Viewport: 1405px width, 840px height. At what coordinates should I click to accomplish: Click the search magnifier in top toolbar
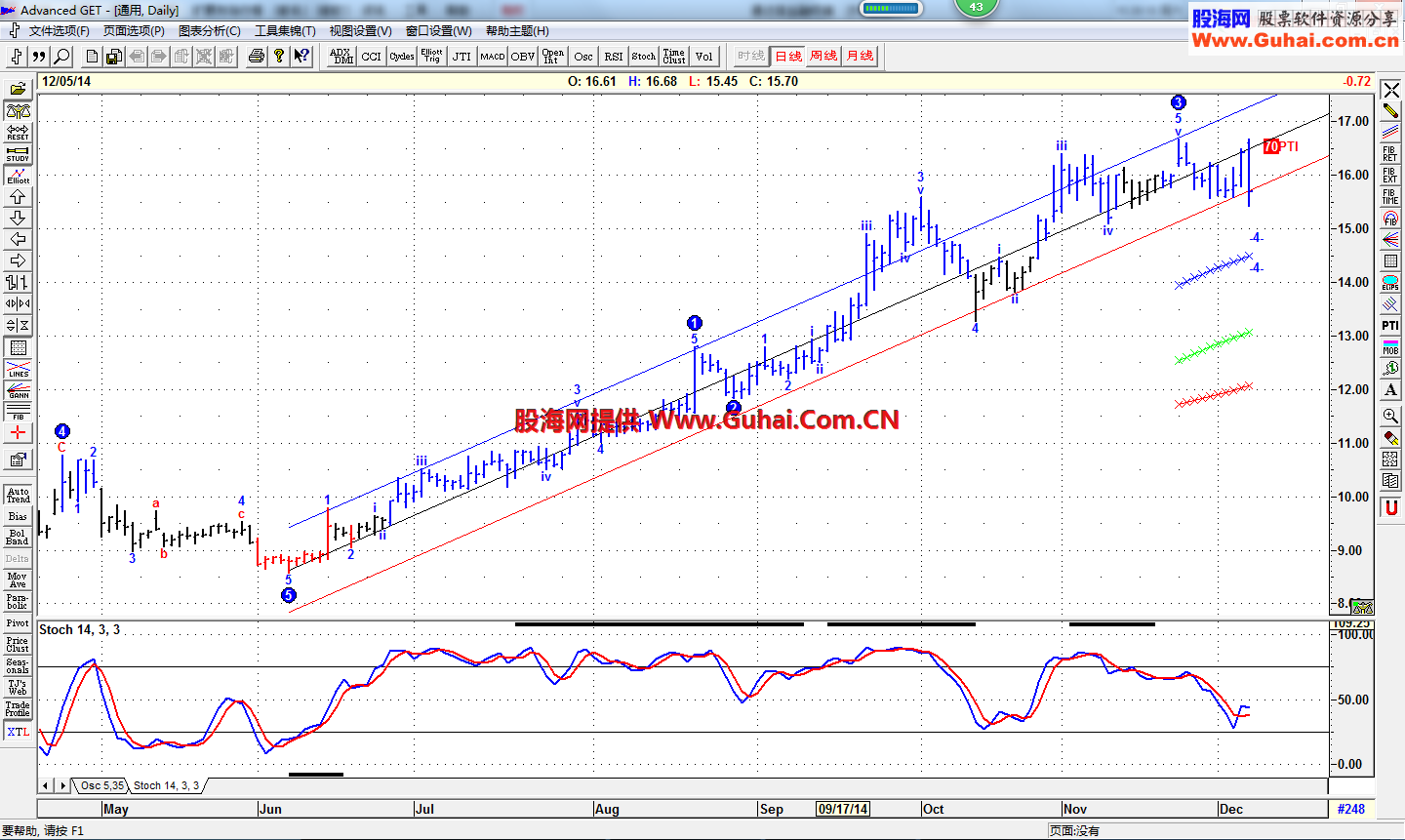click(61, 56)
